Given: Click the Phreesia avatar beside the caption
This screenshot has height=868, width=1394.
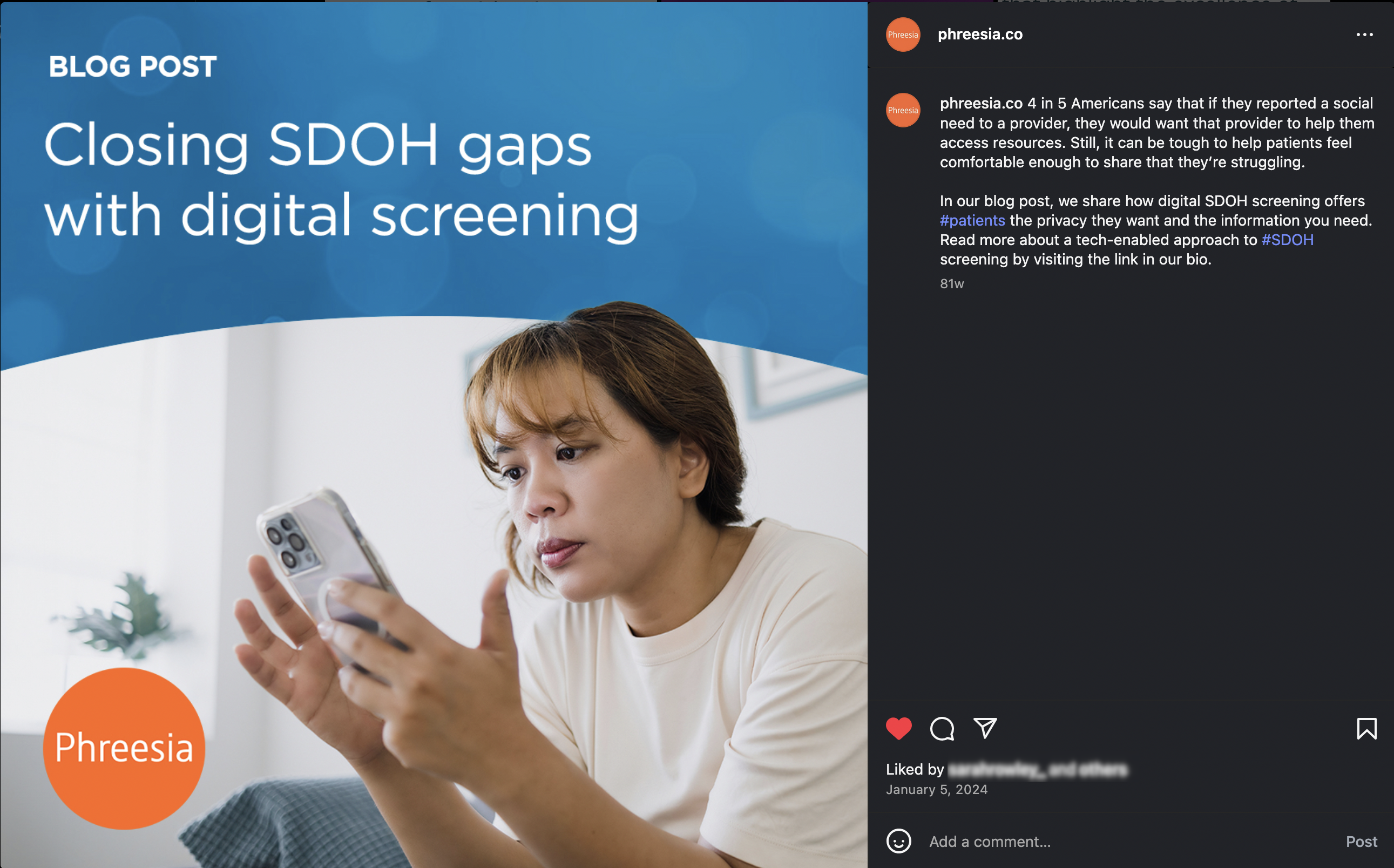Looking at the screenshot, I should click(x=903, y=110).
